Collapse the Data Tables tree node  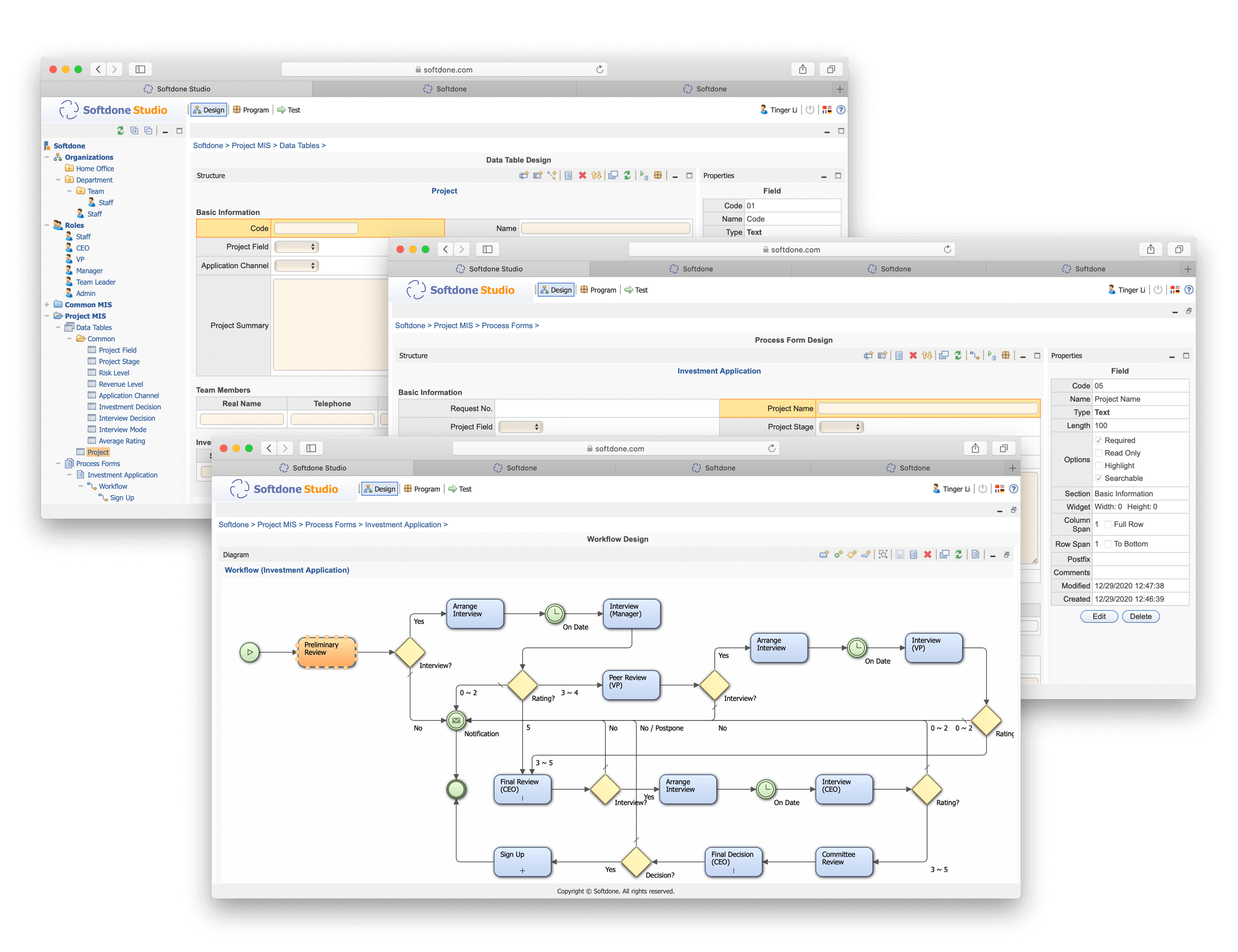click(x=59, y=327)
